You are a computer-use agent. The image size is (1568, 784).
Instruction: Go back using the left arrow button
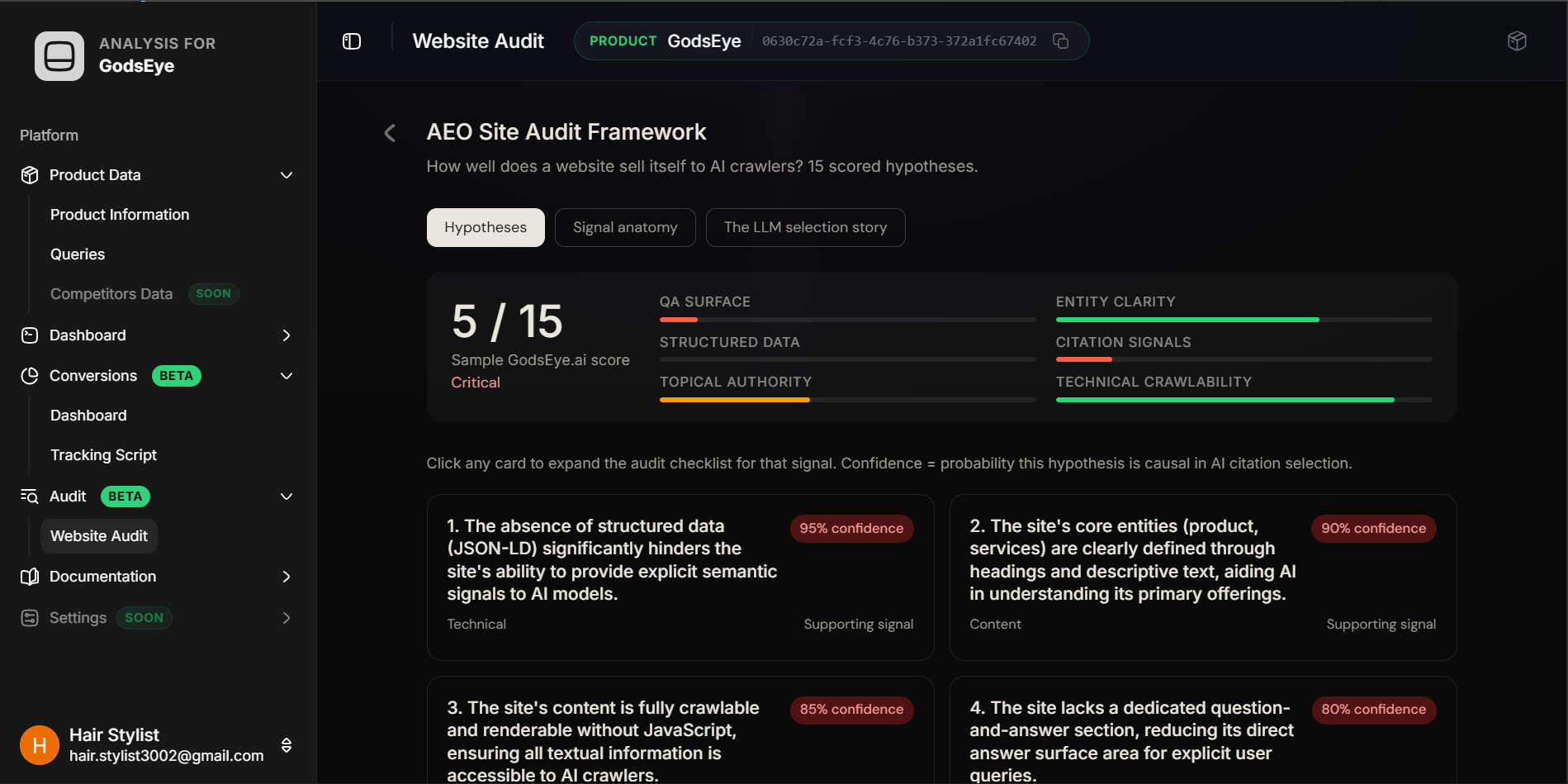point(389,132)
